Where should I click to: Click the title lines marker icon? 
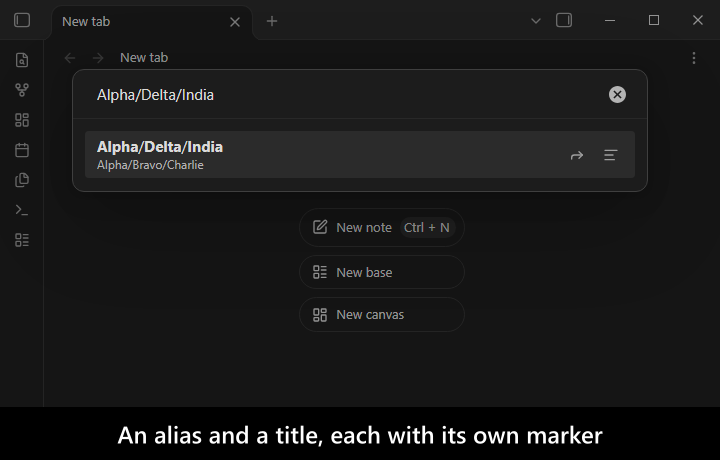point(610,155)
